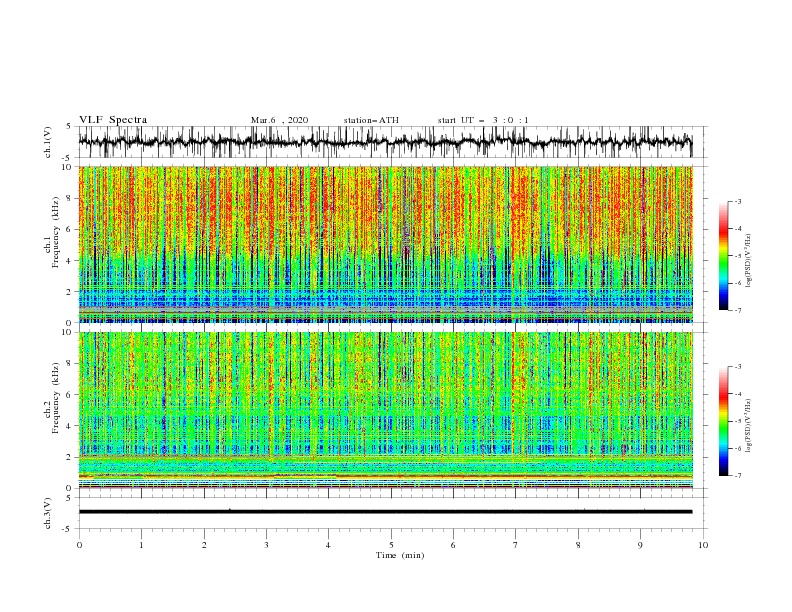Screen dimensions: 792x612
Task: Click the flat ch.3 voltage trace
Action: coord(385,512)
